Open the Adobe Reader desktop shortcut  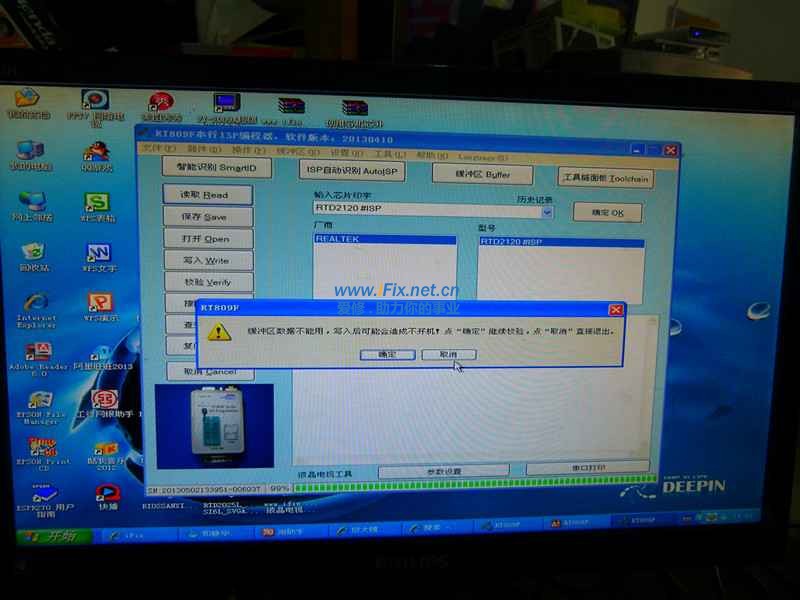pos(38,352)
